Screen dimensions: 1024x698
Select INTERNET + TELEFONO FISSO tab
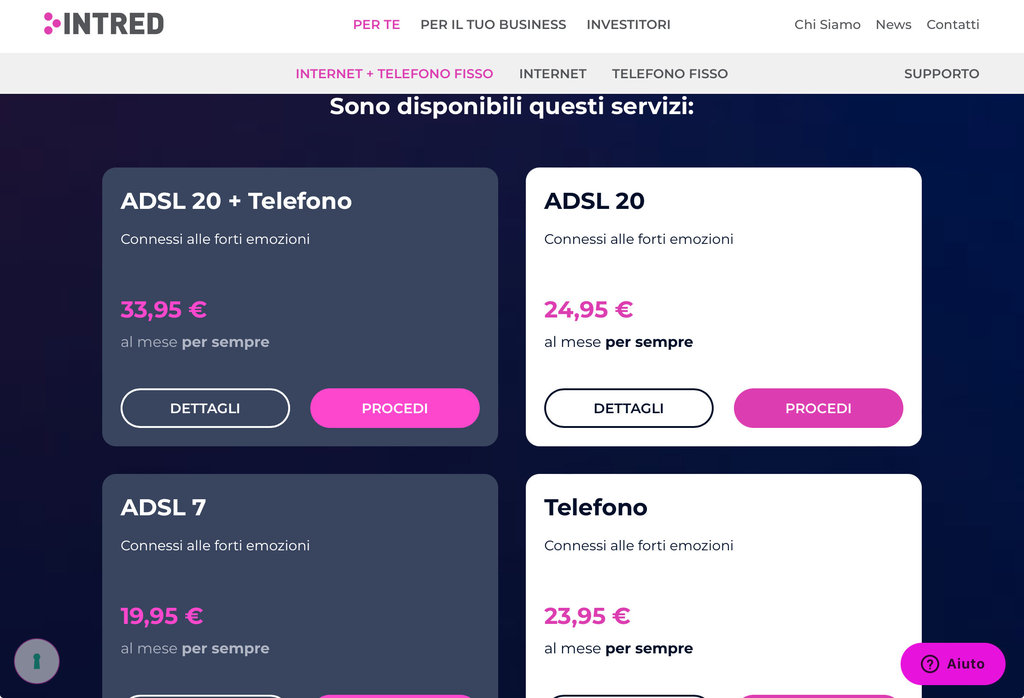pos(394,73)
